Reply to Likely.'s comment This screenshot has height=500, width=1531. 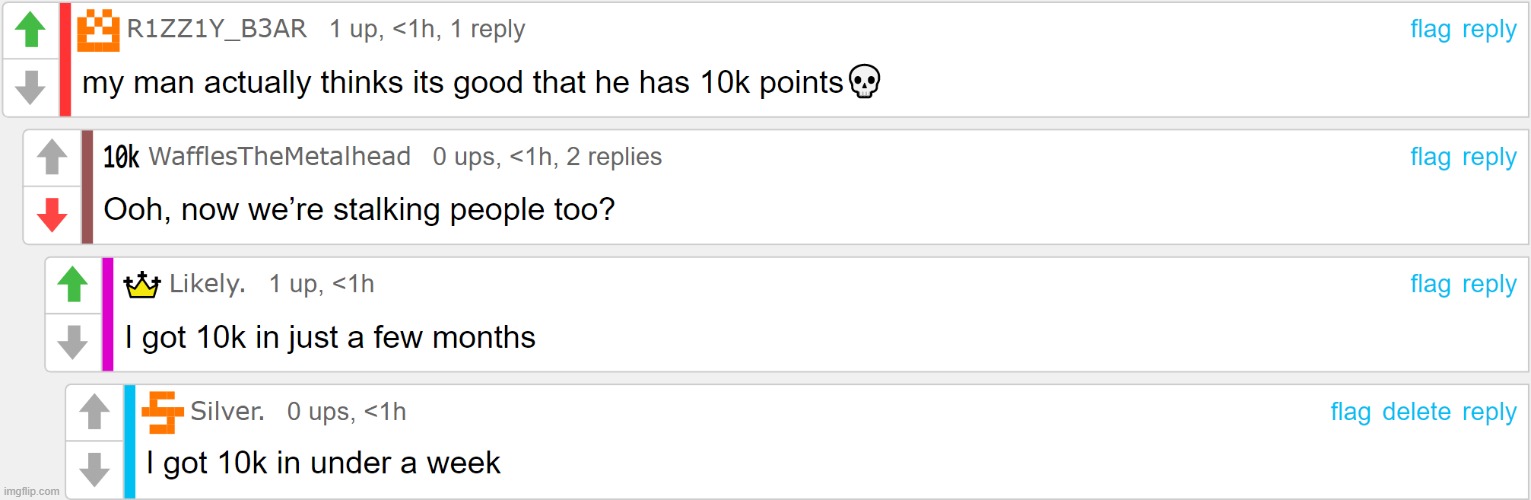[x=1489, y=285]
